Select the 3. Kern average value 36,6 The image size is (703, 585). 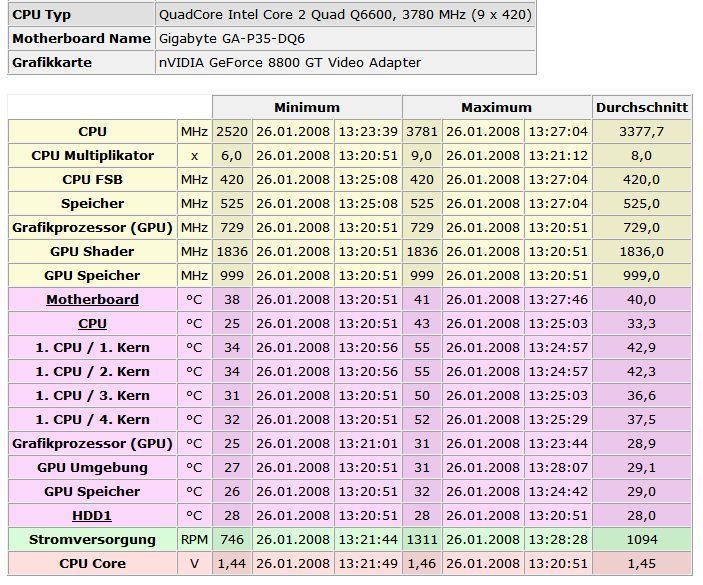[x=642, y=395]
